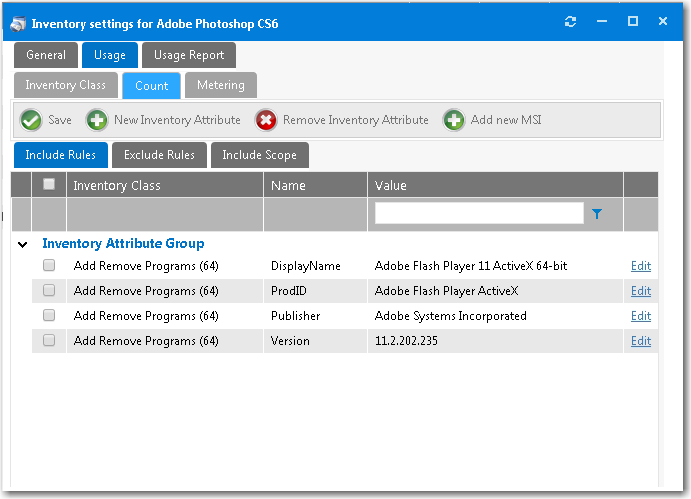Open the Metering tab

(x=220, y=86)
